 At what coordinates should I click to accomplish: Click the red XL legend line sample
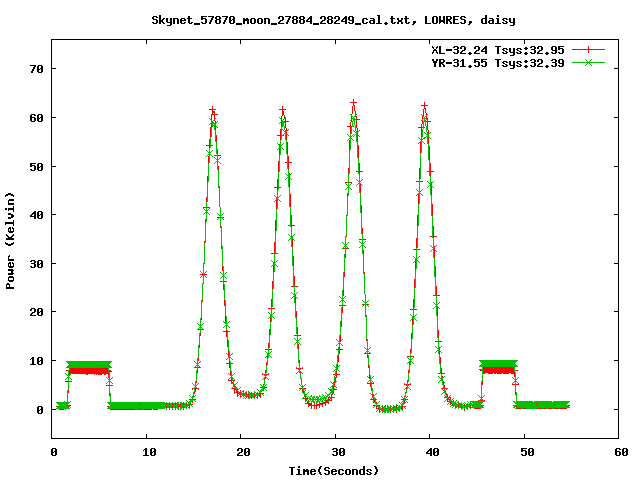pyautogui.click(x=588, y=50)
